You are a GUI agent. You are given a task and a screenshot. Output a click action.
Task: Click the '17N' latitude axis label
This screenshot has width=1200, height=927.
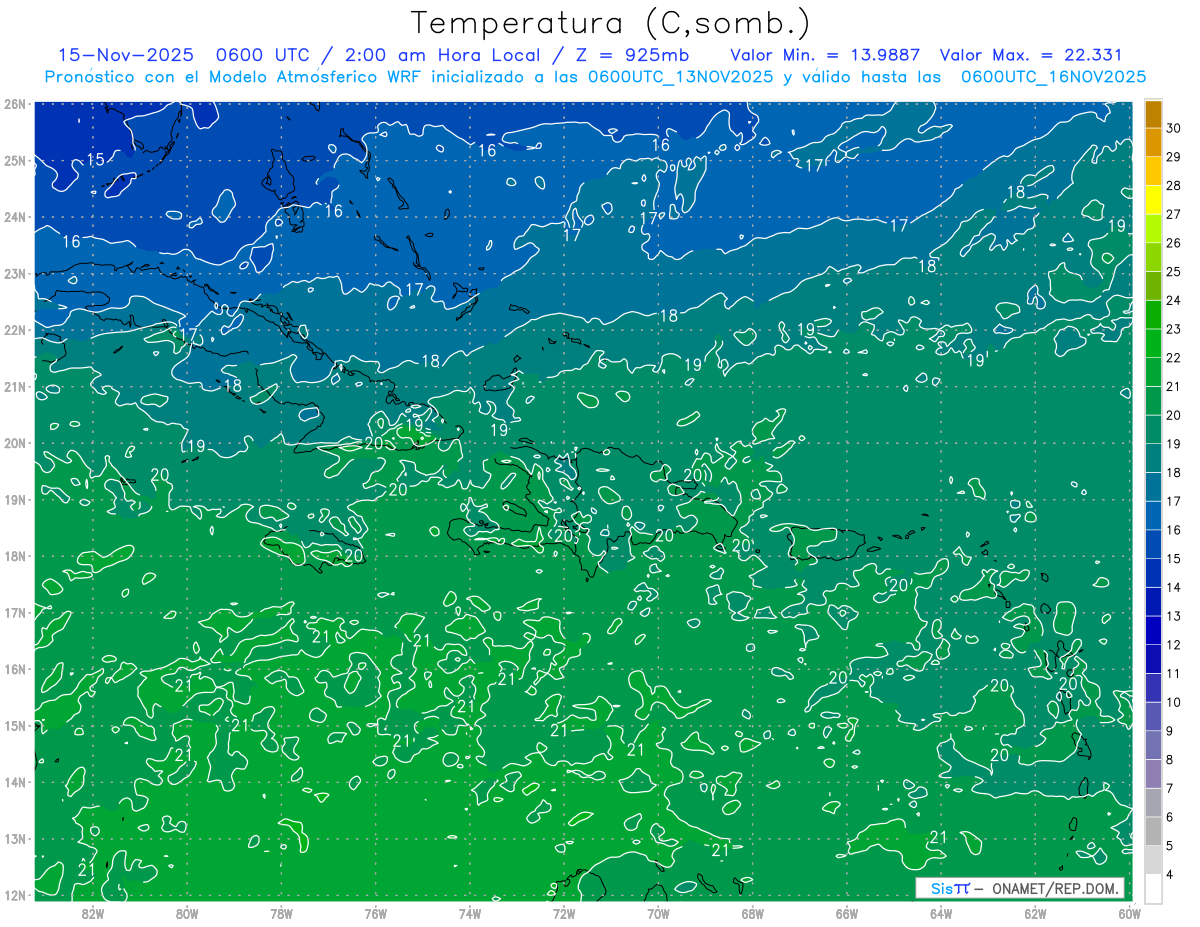click(15, 612)
